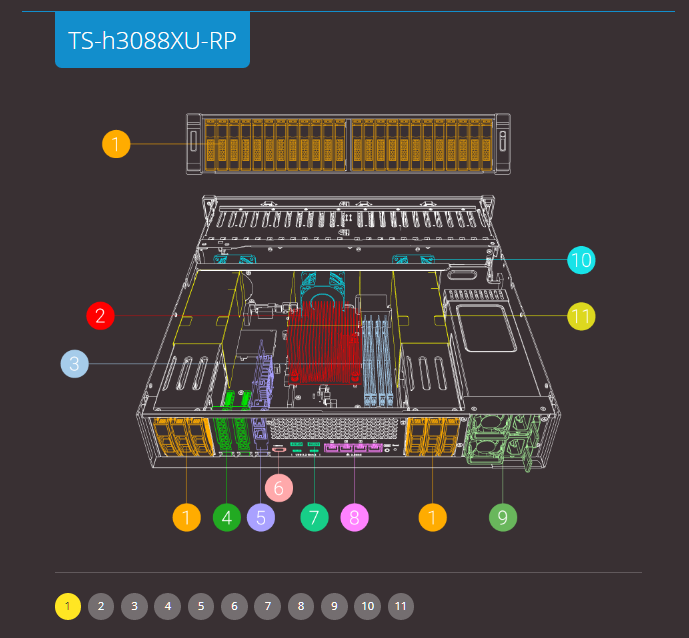
Task: Select yellow page button 1 in bottom navigation
Action: (x=68, y=606)
